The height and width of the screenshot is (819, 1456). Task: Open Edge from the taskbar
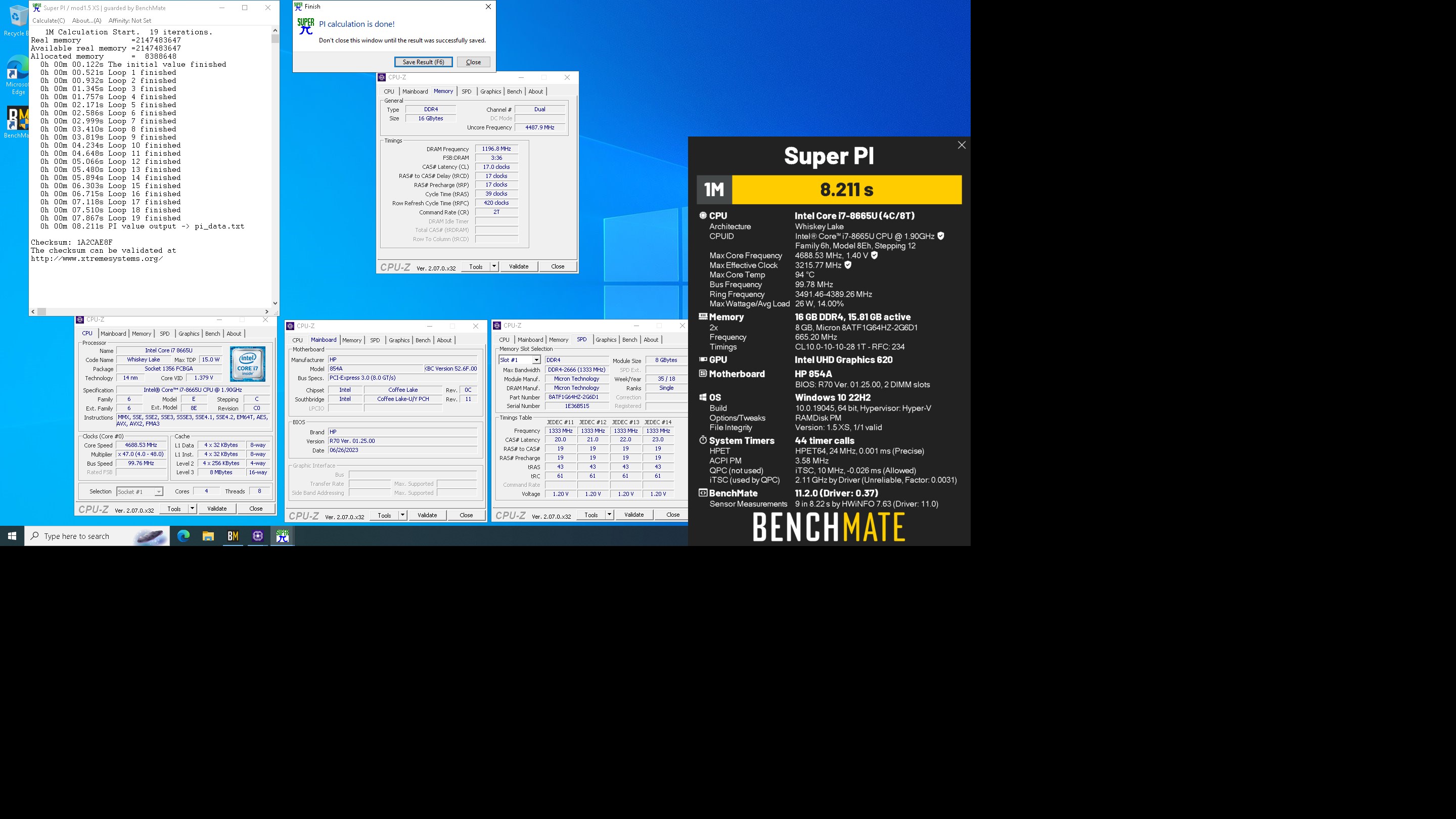[183, 536]
